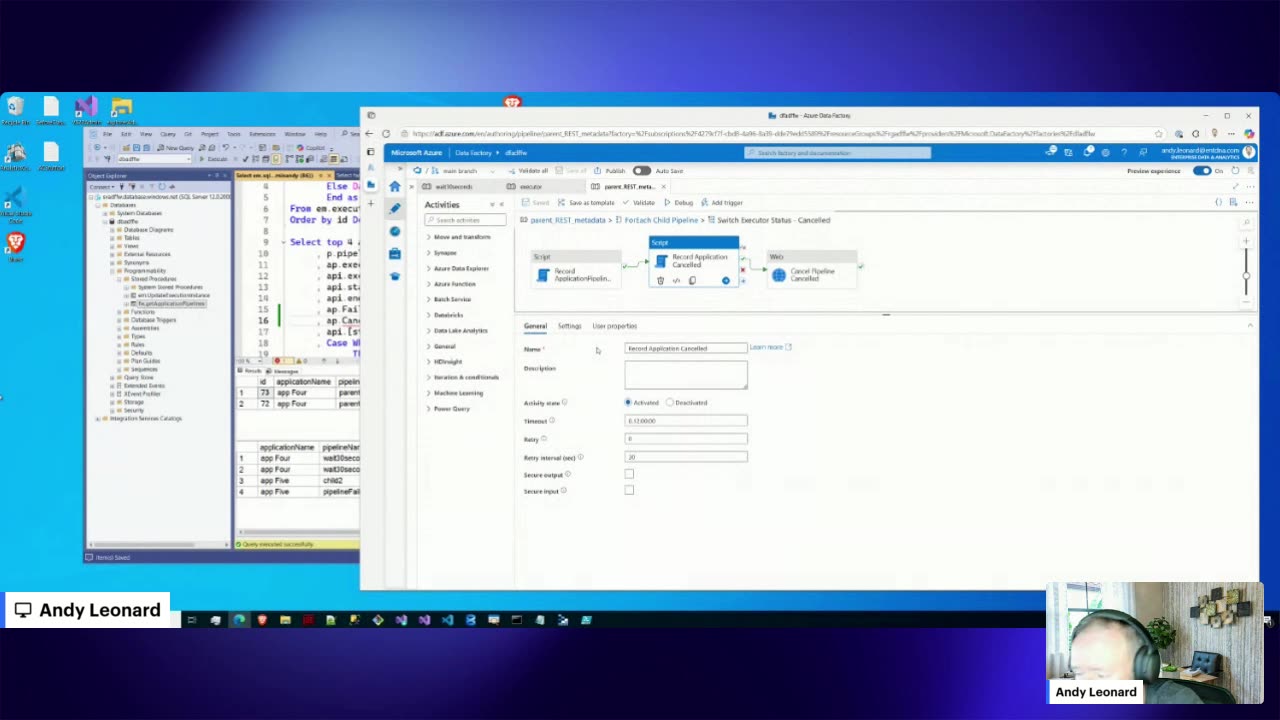Image resolution: width=1280 pixels, height=720 pixels.
Task: Switch to the General tab
Action: (x=535, y=326)
